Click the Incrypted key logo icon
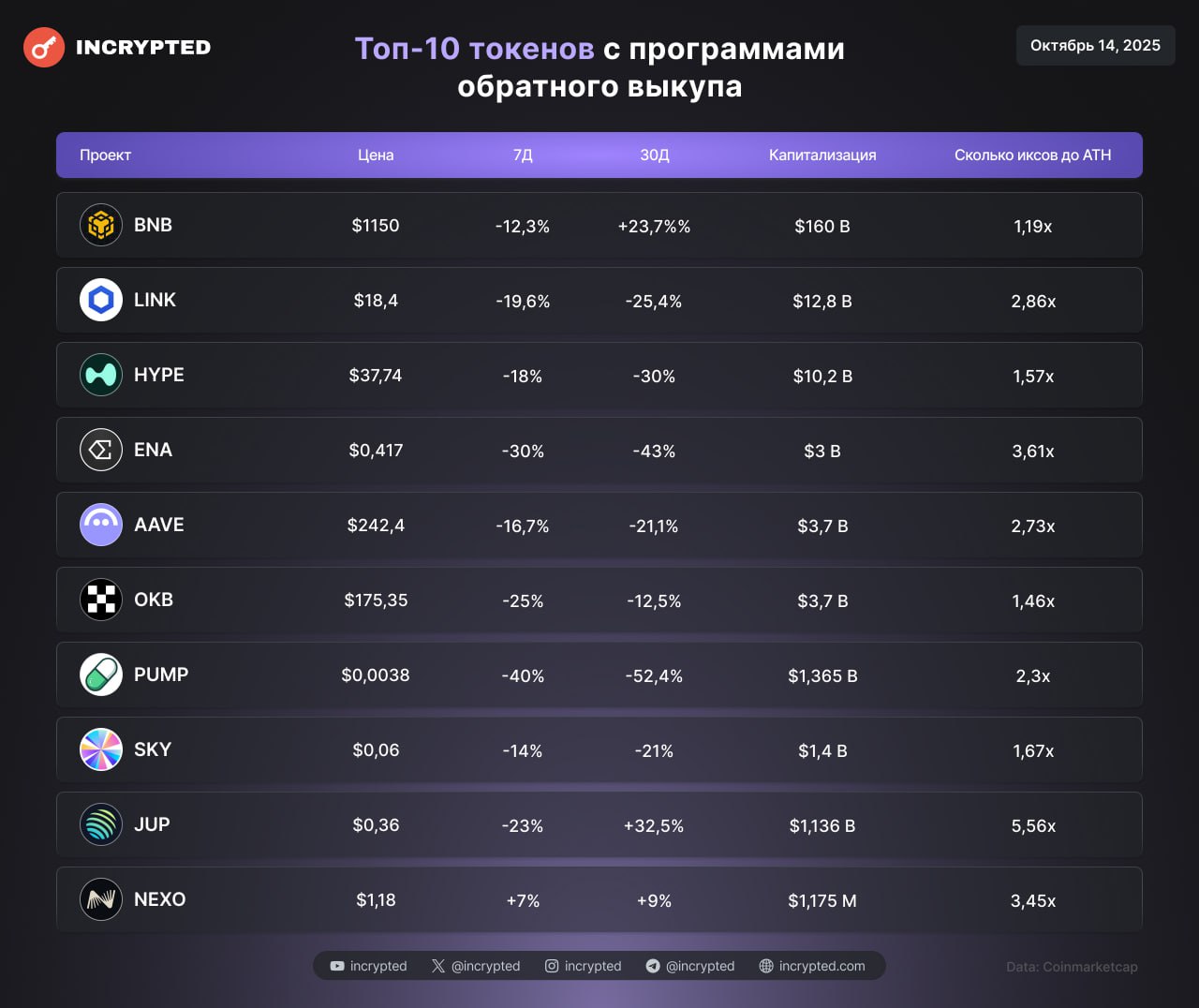This screenshot has height=1008, width=1199. (x=44, y=48)
